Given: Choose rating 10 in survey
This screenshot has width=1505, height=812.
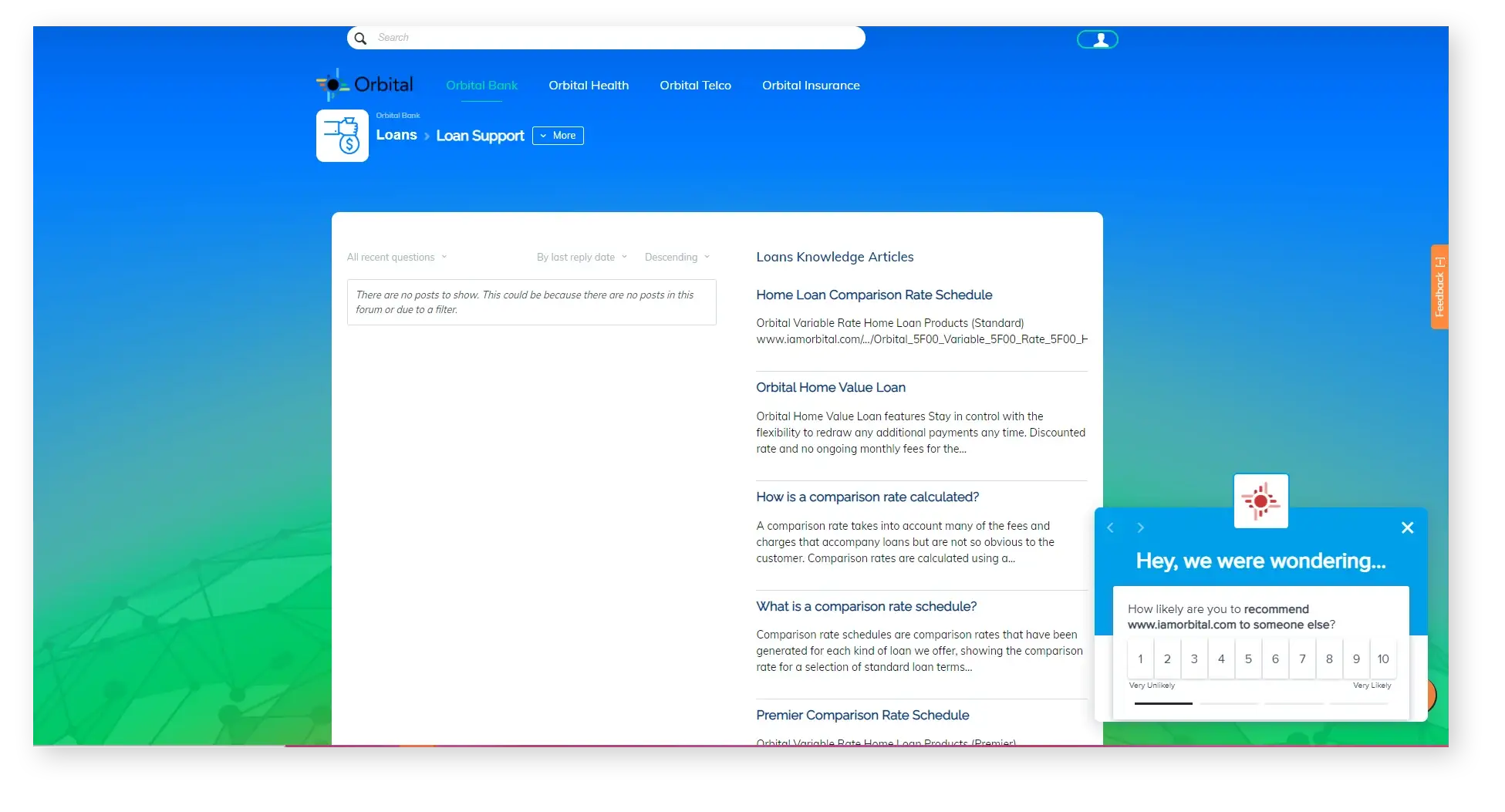Looking at the screenshot, I should [1383, 659].
